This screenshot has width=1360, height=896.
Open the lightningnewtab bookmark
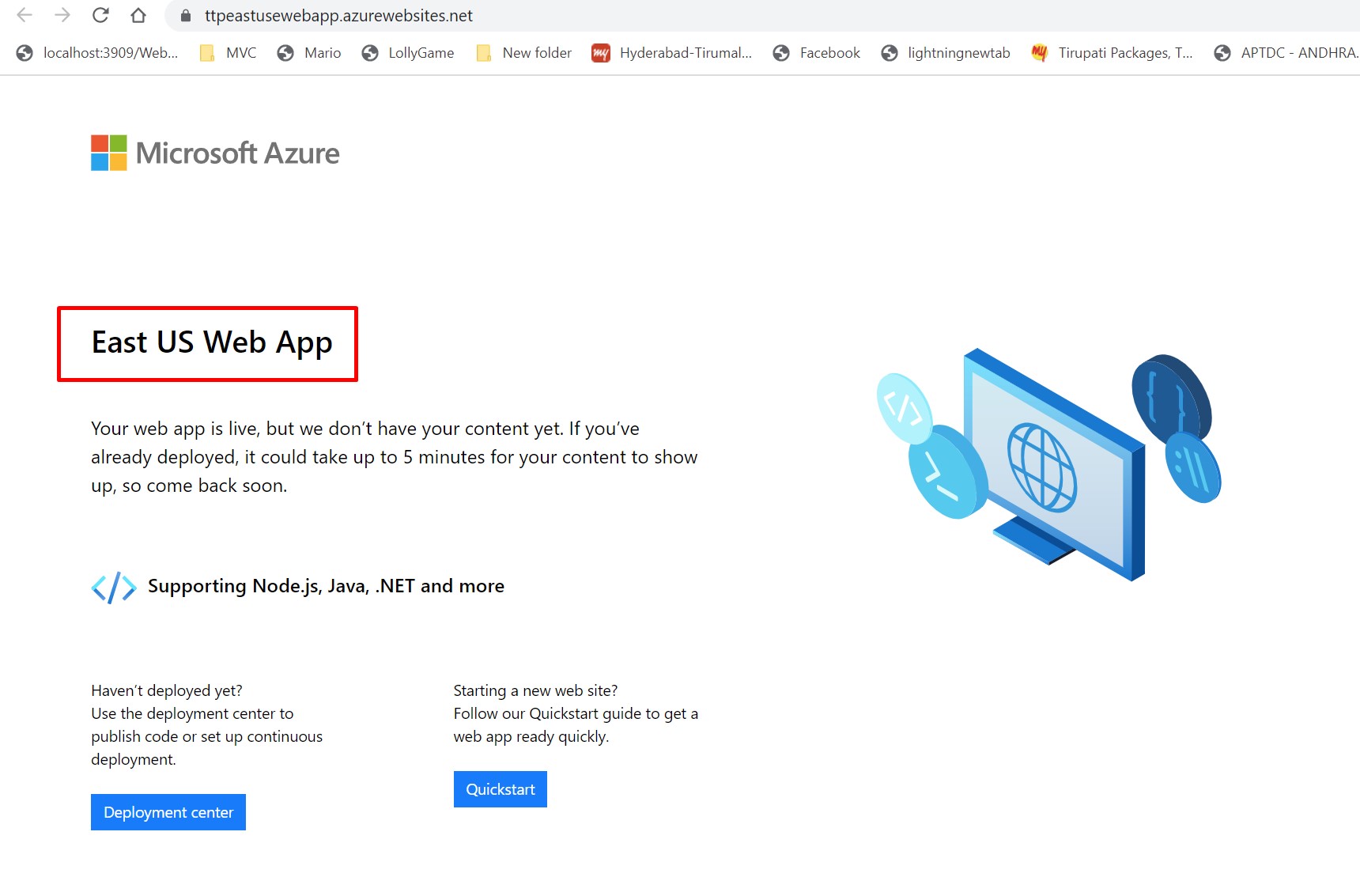pos(946,53)
